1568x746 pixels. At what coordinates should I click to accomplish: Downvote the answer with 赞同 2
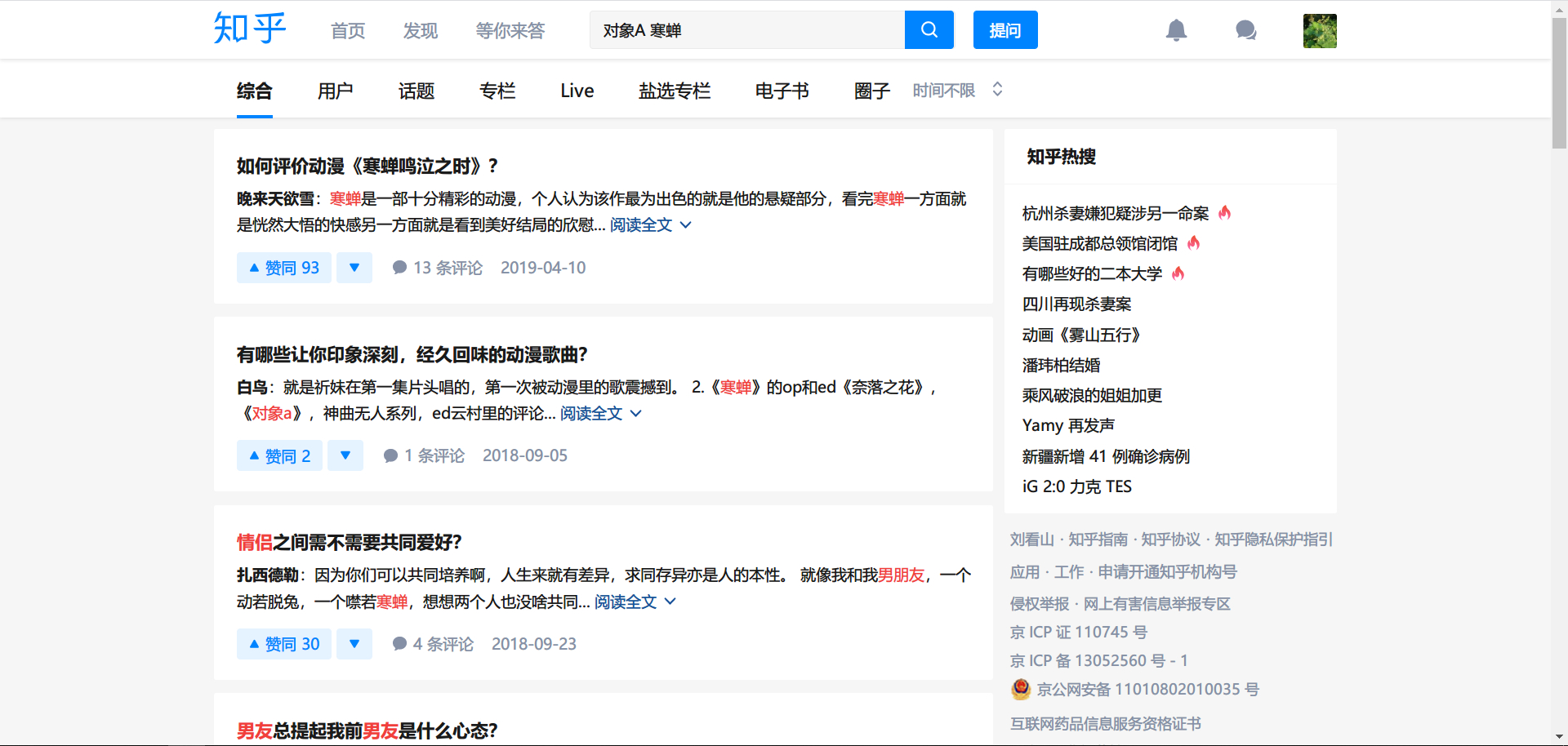(x=345, y=455)
